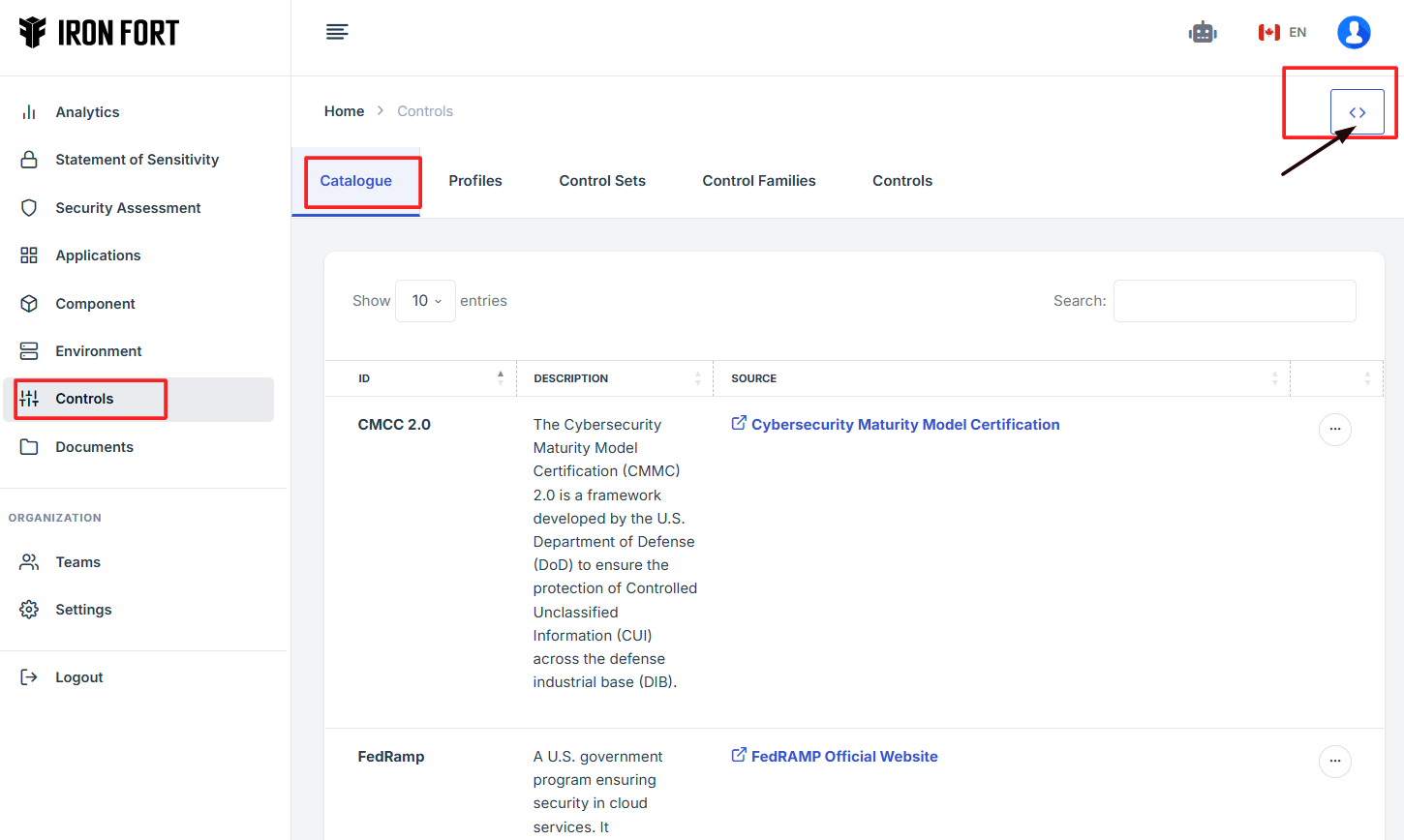
Task: Open row options for FedRamp
Action: coord(1334,761)
